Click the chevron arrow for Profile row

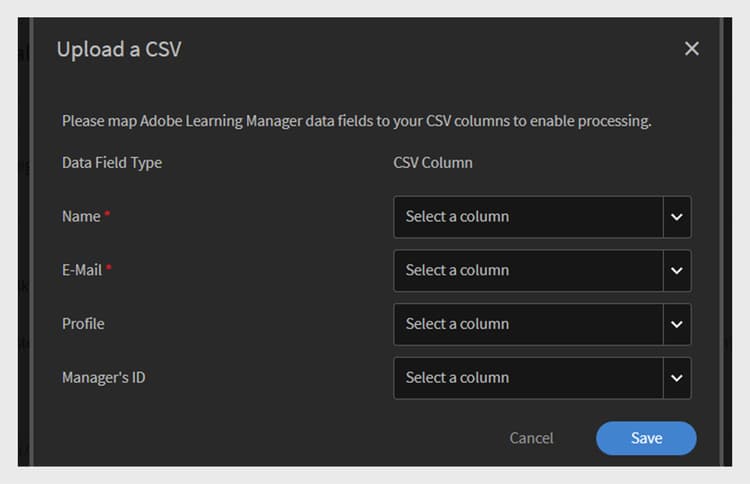click(x=677, y=324)
